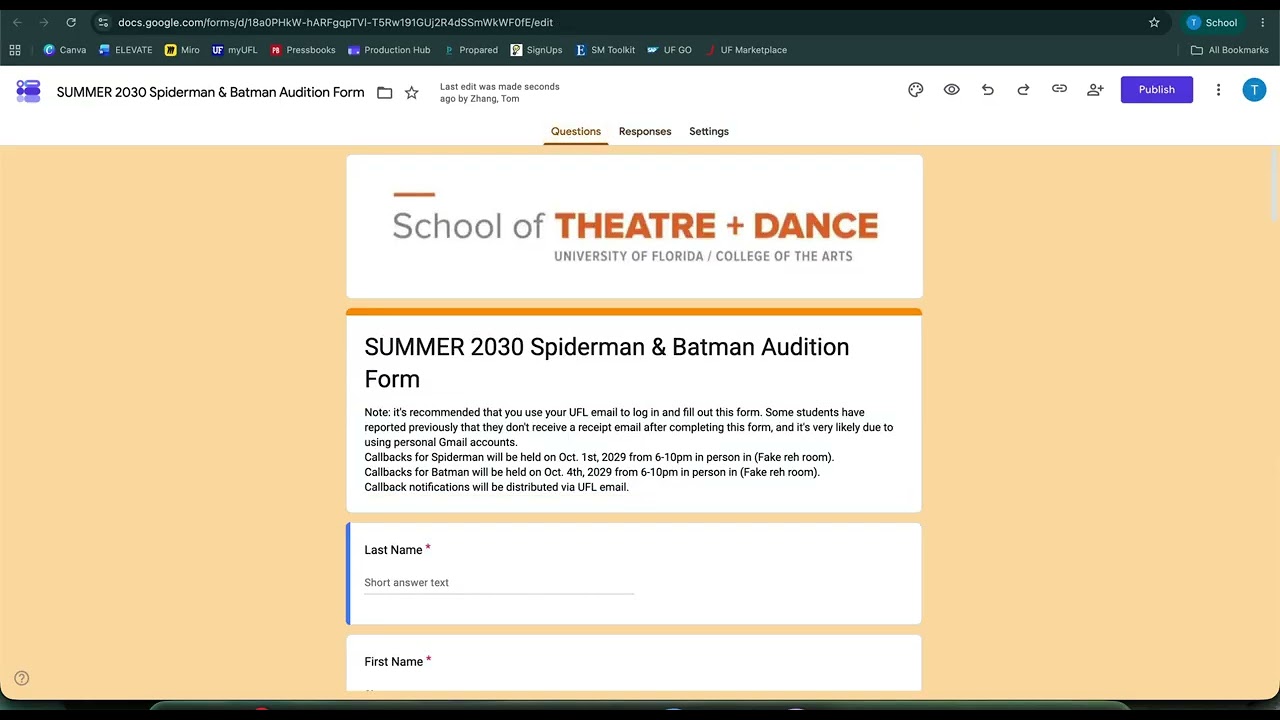Open the Canva bookmark
The image size is (1280, 720).
[x=65, y=50]
